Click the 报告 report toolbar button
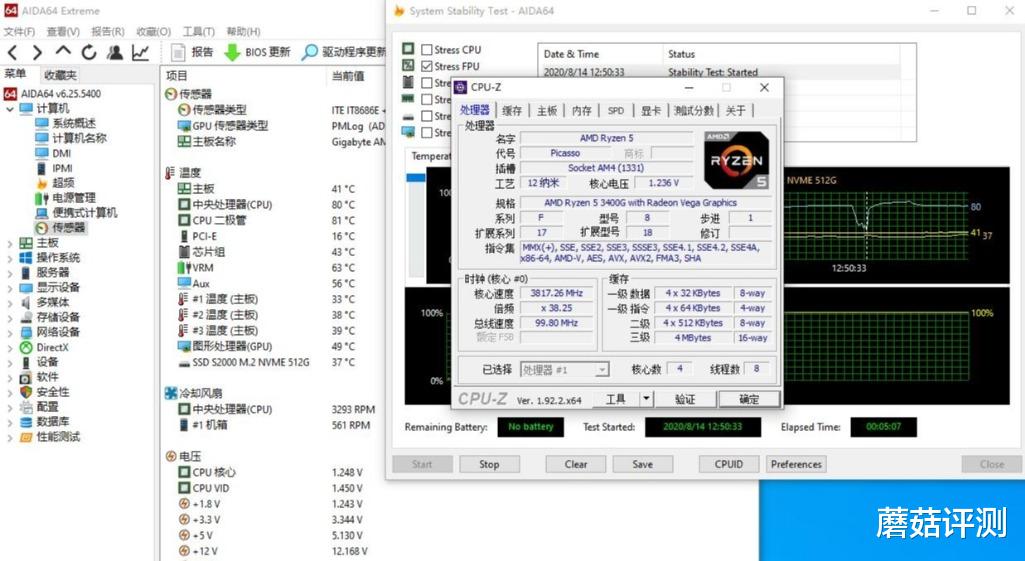This screenshot has width=1025, height=561. click(192, 52)
